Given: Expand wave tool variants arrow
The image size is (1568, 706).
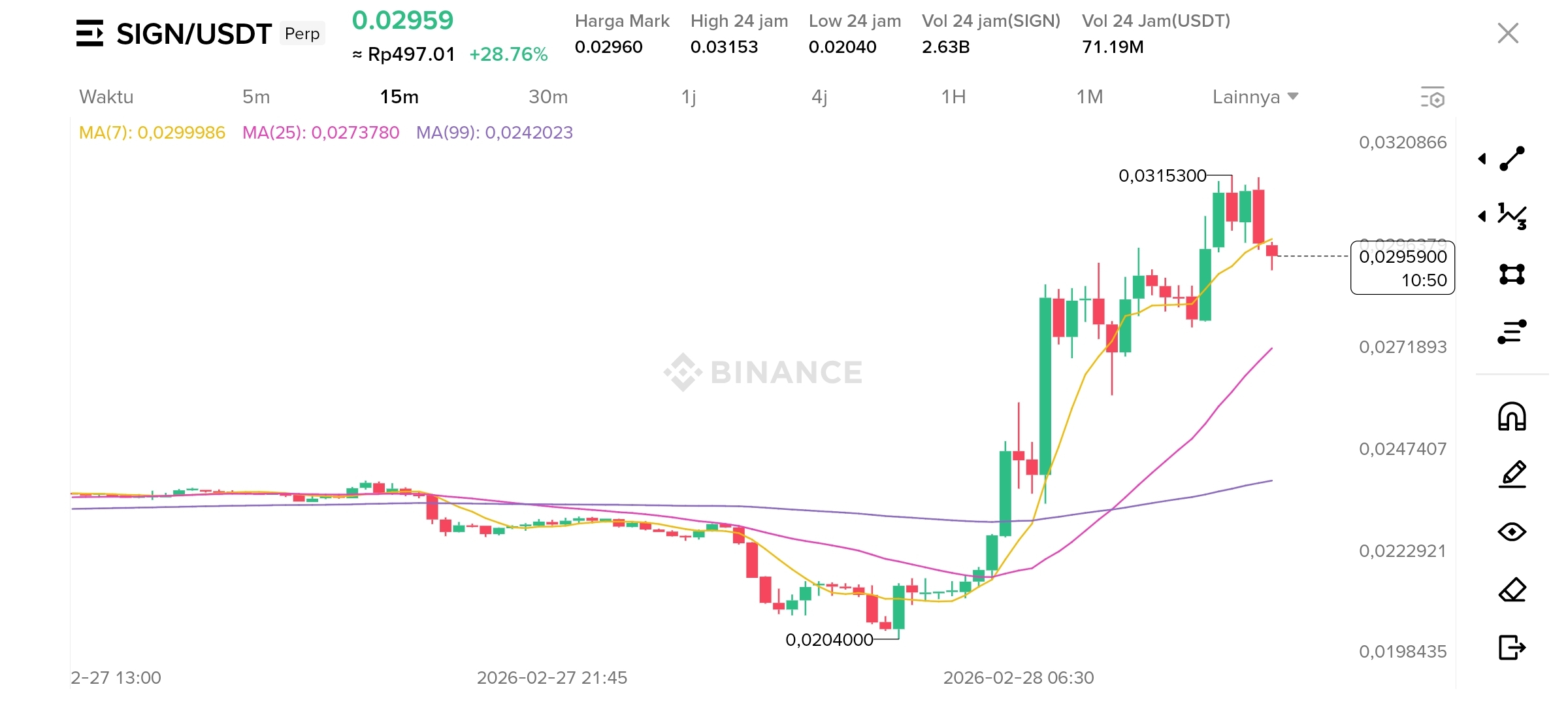Looking at the screenshot, I should [x=1482, y=216].
